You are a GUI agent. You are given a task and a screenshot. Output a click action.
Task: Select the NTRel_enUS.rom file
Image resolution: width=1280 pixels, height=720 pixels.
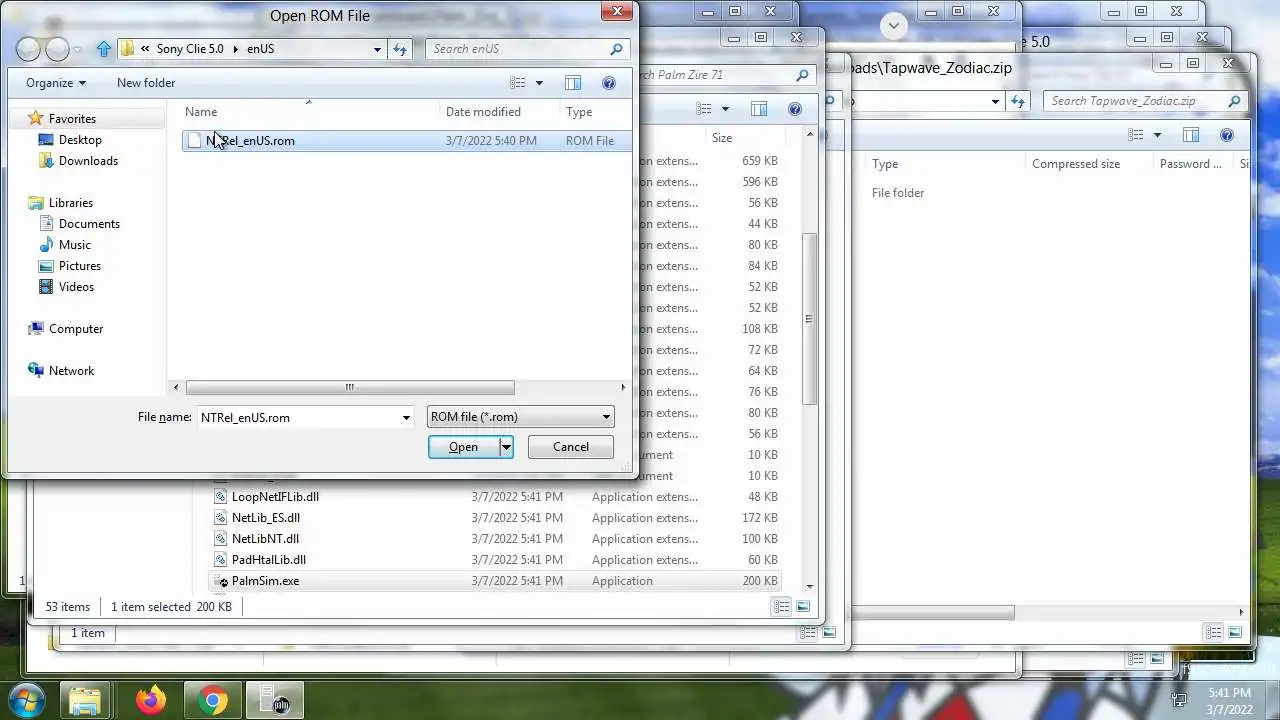click(406, 141)
